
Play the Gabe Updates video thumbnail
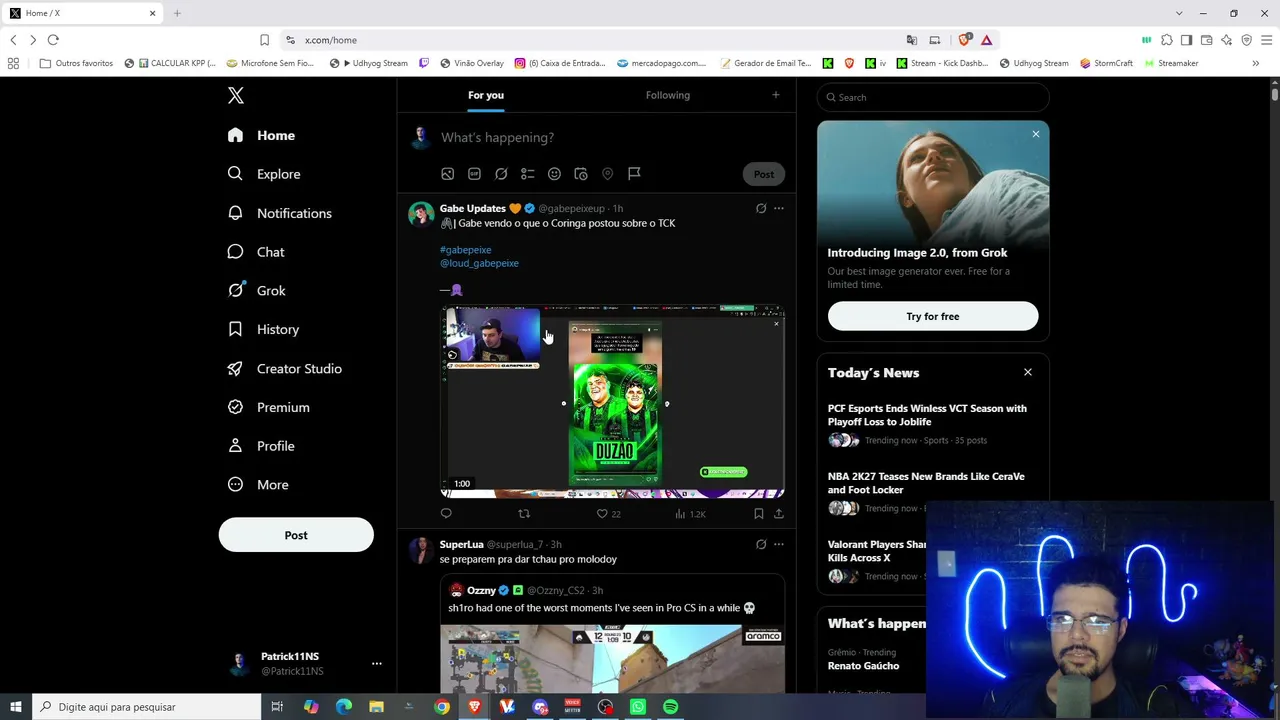point(612,402)
